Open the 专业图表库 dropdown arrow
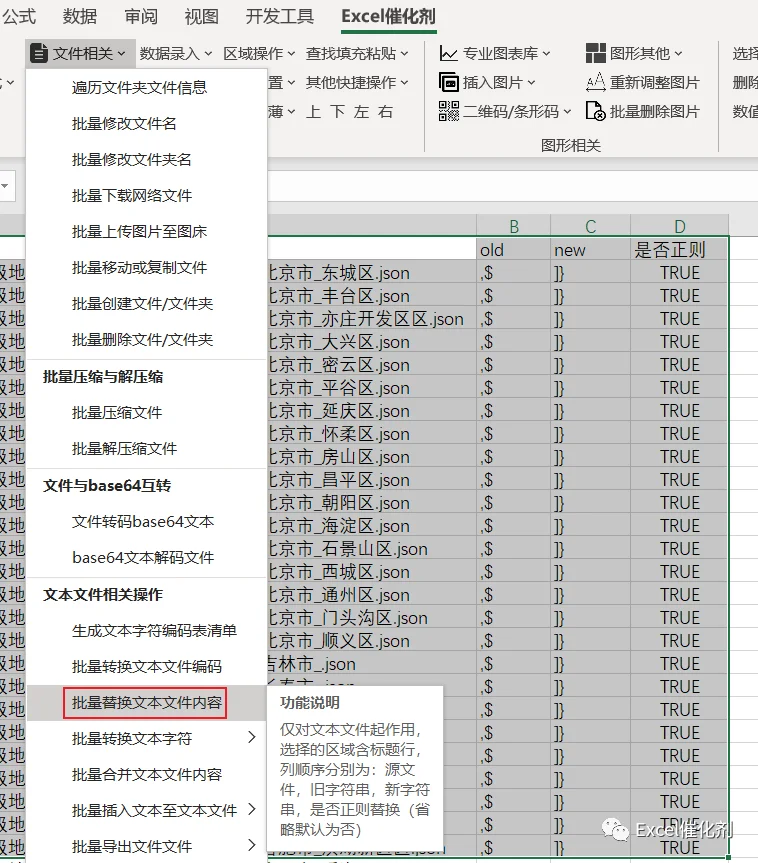The height and width of the screenshot is (863, 758). pyautogui.click(x=547, y=54)
